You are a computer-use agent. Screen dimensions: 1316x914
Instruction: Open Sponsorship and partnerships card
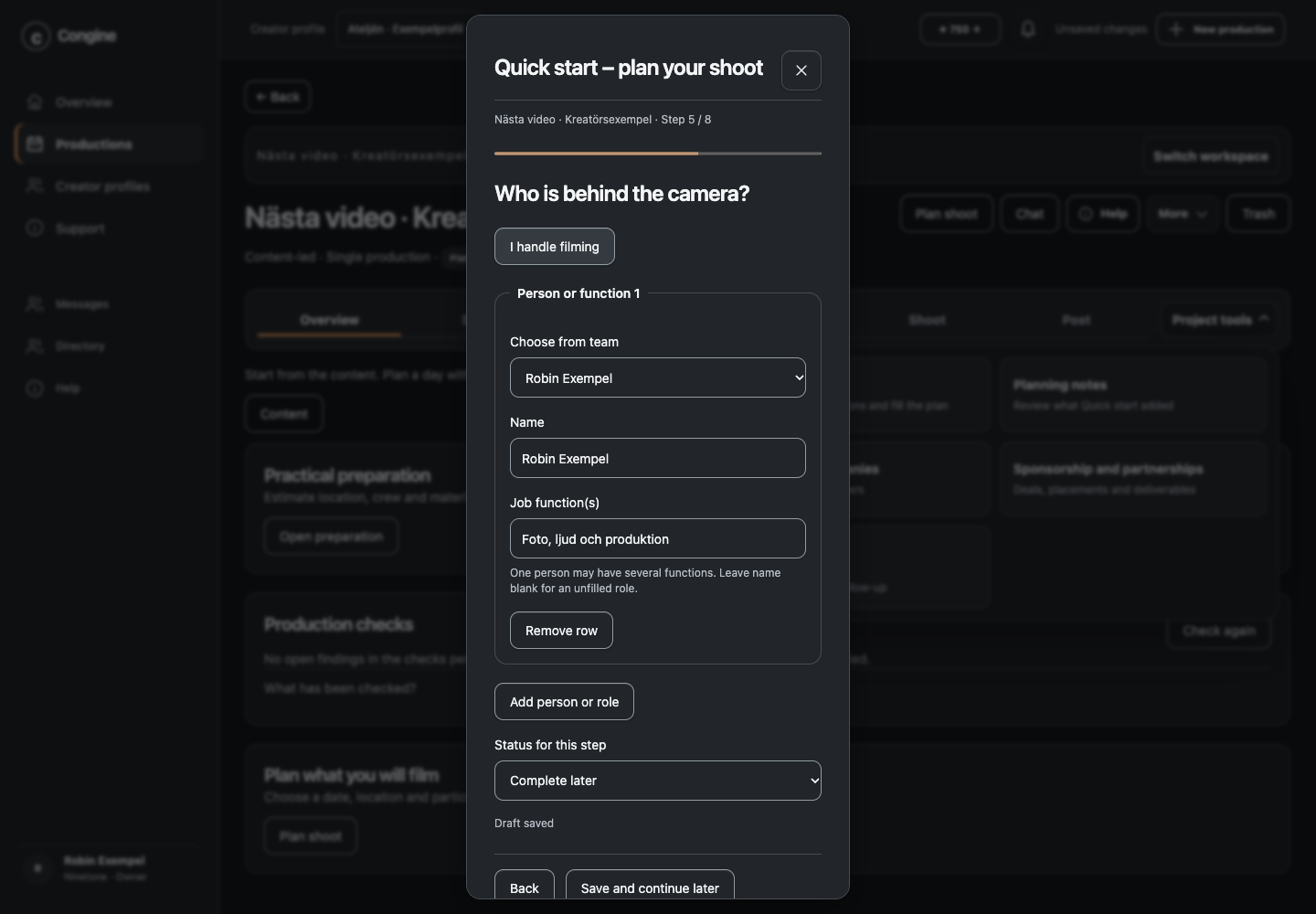tap(1133, 480)
